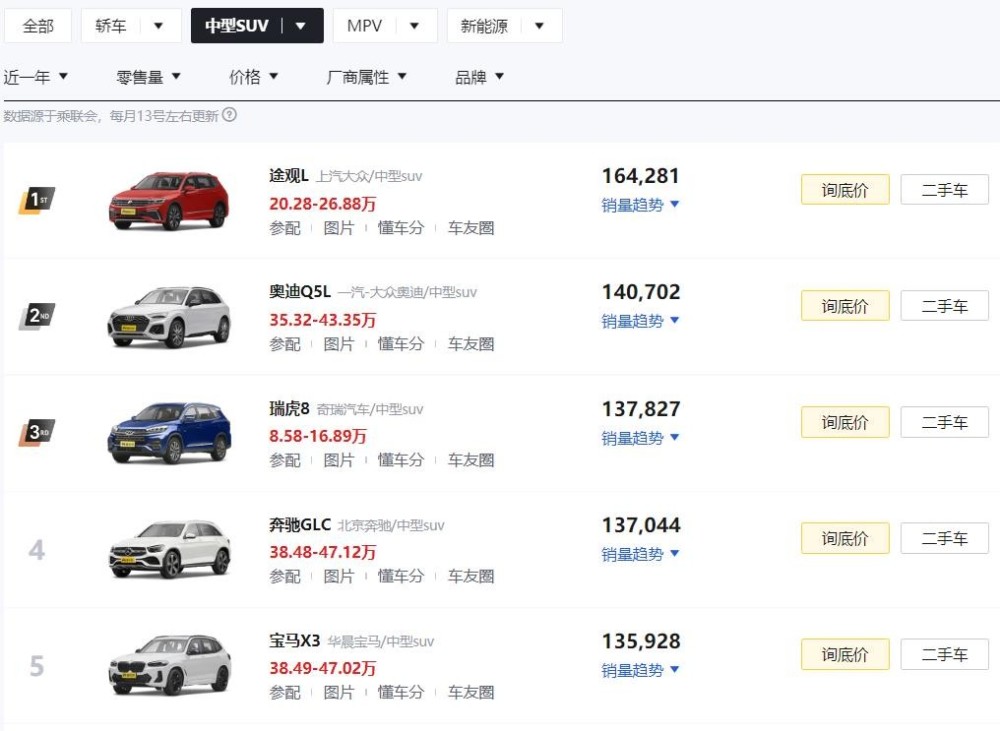Open 懂车分 link for 瑞虎8

click(x=401, y=461)
